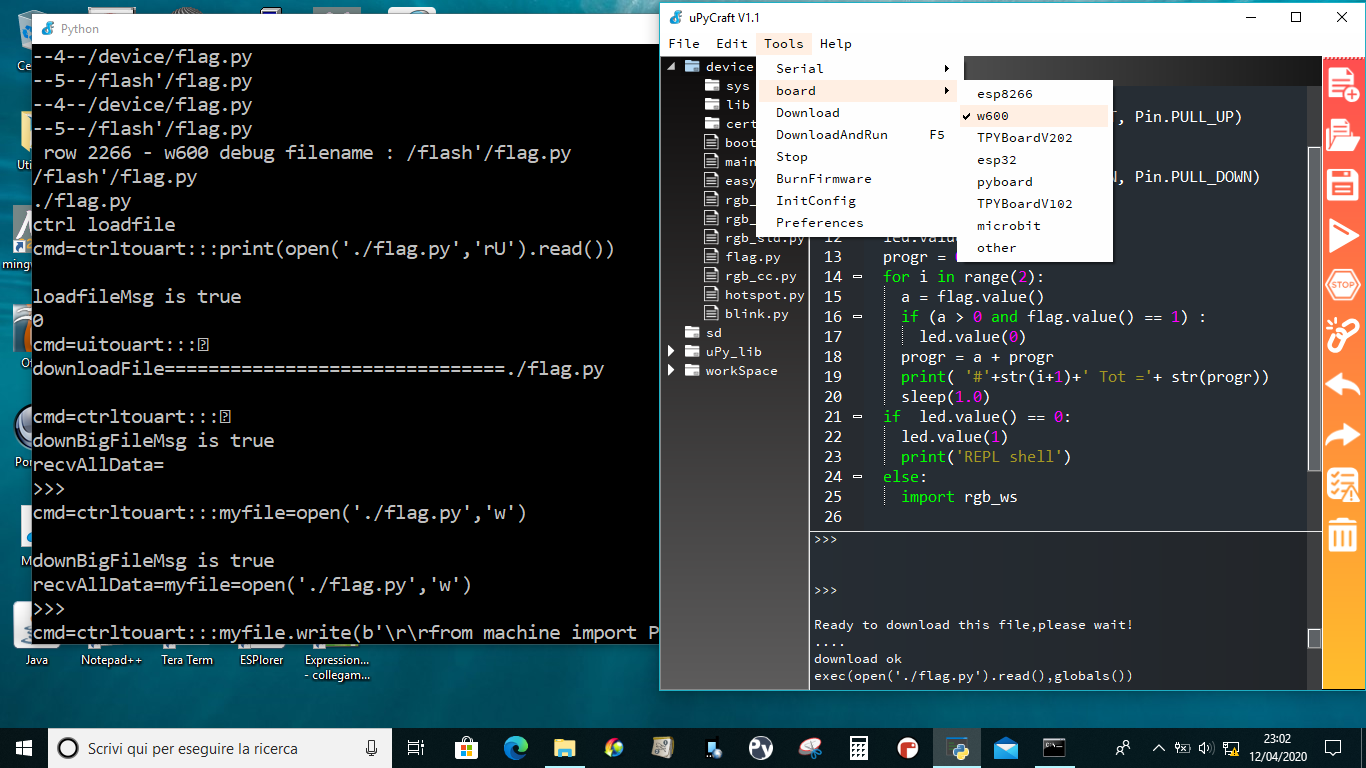Open Microsoft Store from the taskbar
The height and width of the screenshot is (768, 1366).
tap(466, 748)
